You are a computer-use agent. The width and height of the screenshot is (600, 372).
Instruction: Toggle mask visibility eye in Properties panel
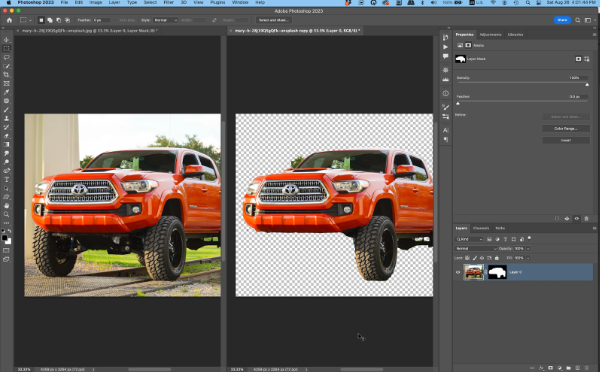click(577, 219)
